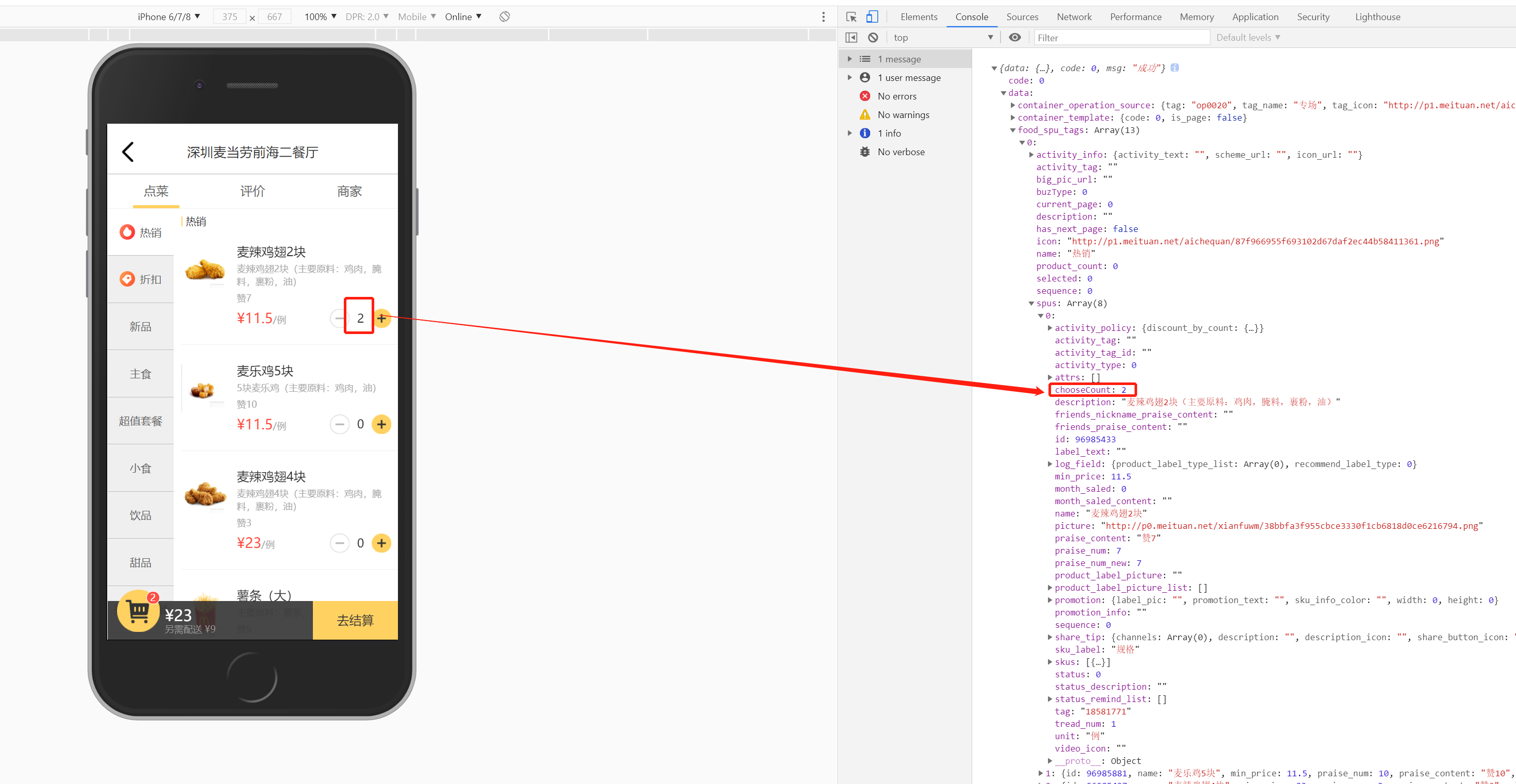Open the device toolbar three-dot menu

click(x=823, y=17)
